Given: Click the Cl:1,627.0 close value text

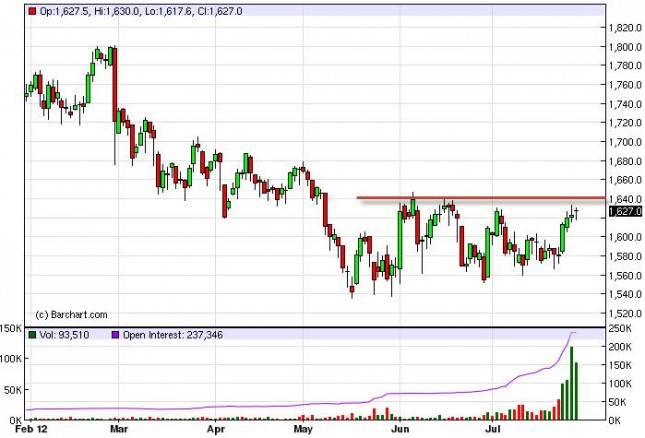Looking at the screenshot, I should click(x=220, y=11).
